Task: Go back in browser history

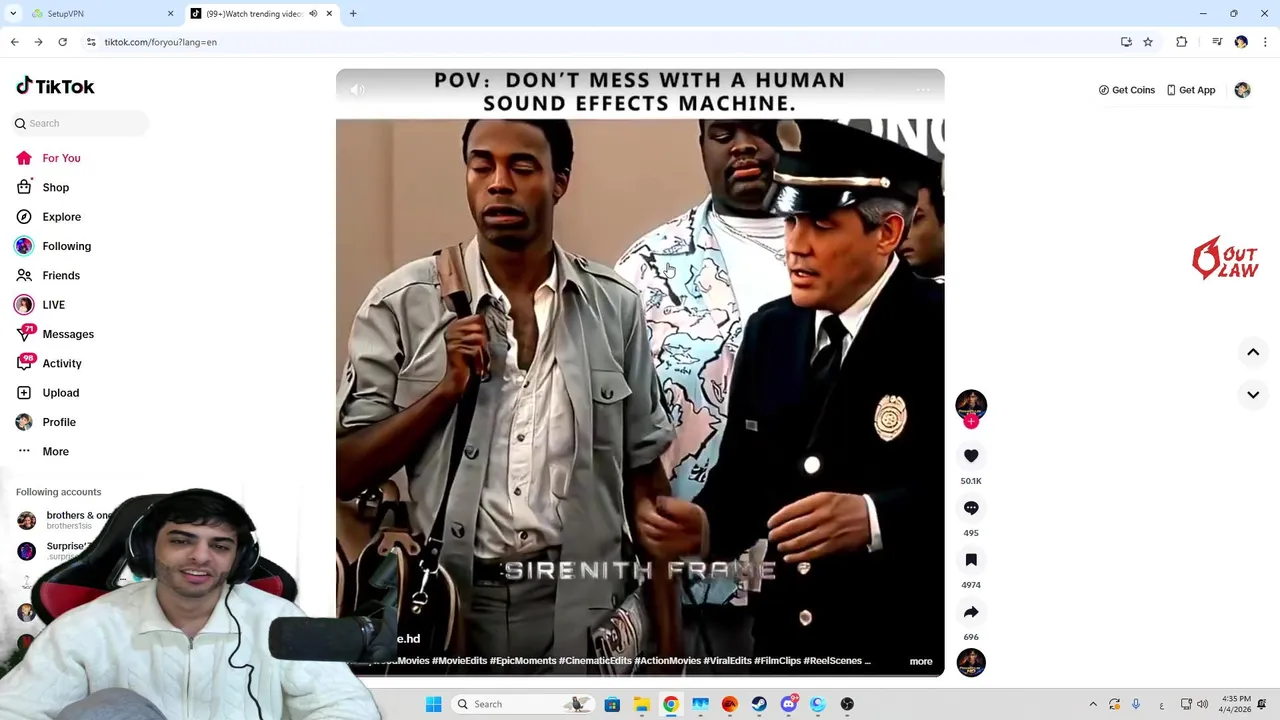Action: tap(14, 42)
